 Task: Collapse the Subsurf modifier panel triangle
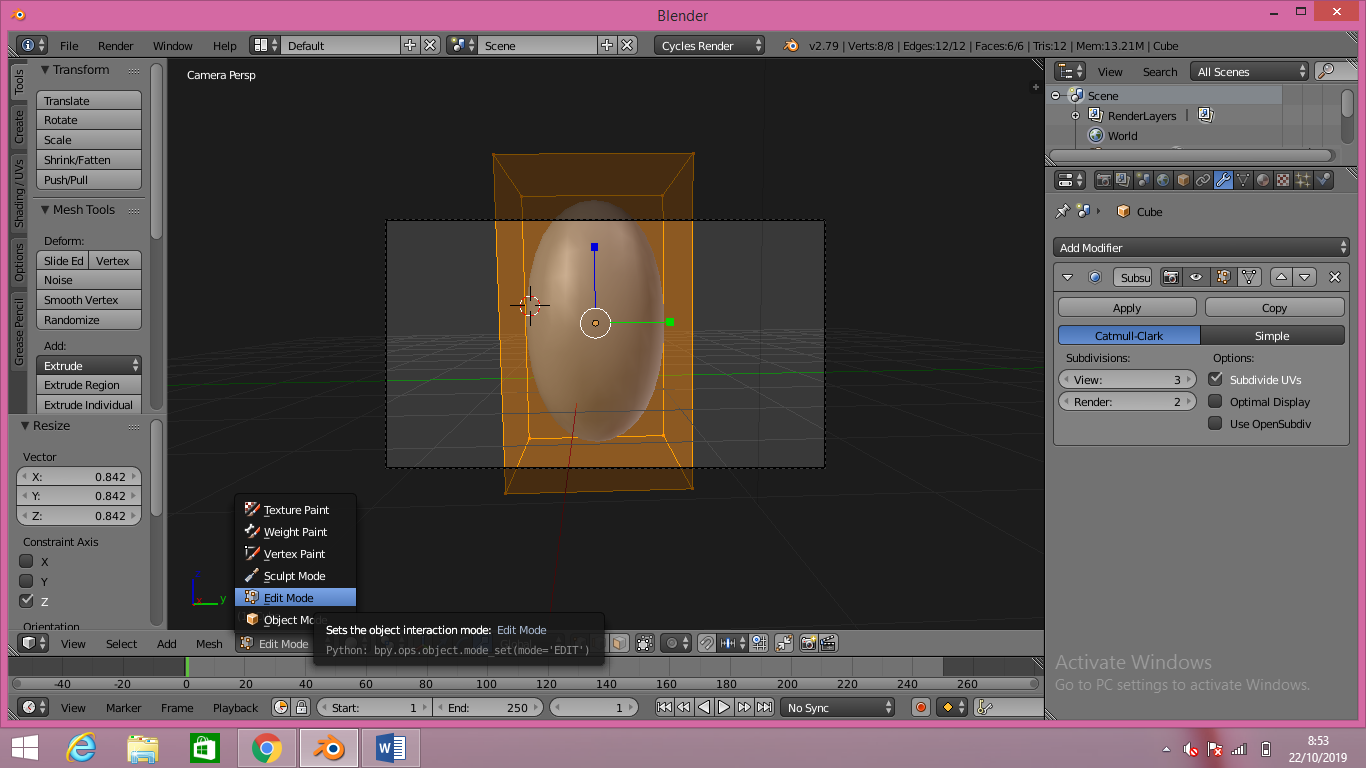click(1067, 277)
